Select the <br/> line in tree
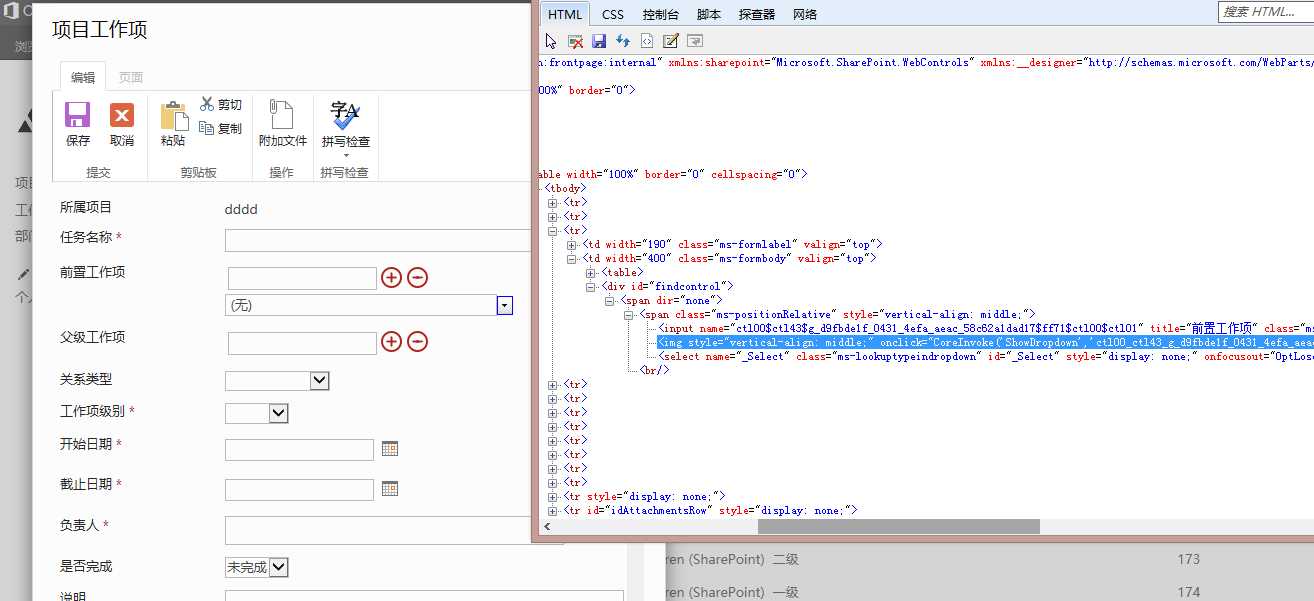1314x601 pixels. point(654,370)
